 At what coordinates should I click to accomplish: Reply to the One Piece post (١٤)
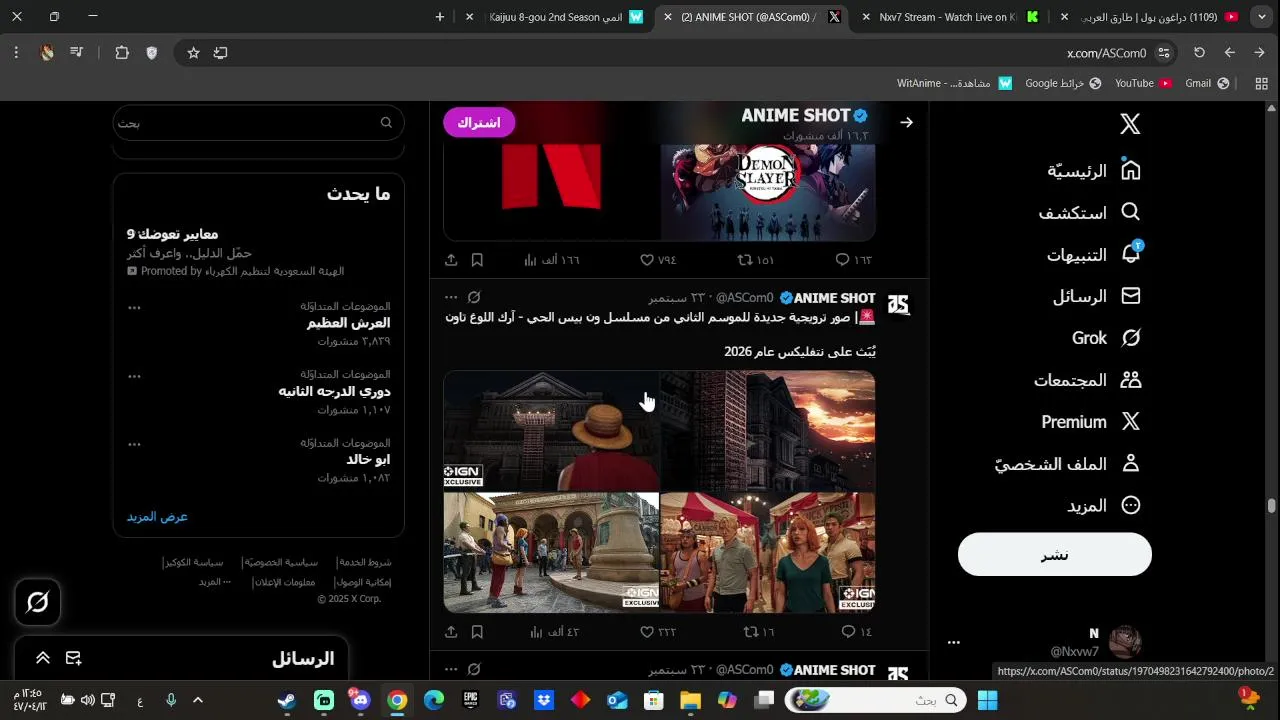856,632
